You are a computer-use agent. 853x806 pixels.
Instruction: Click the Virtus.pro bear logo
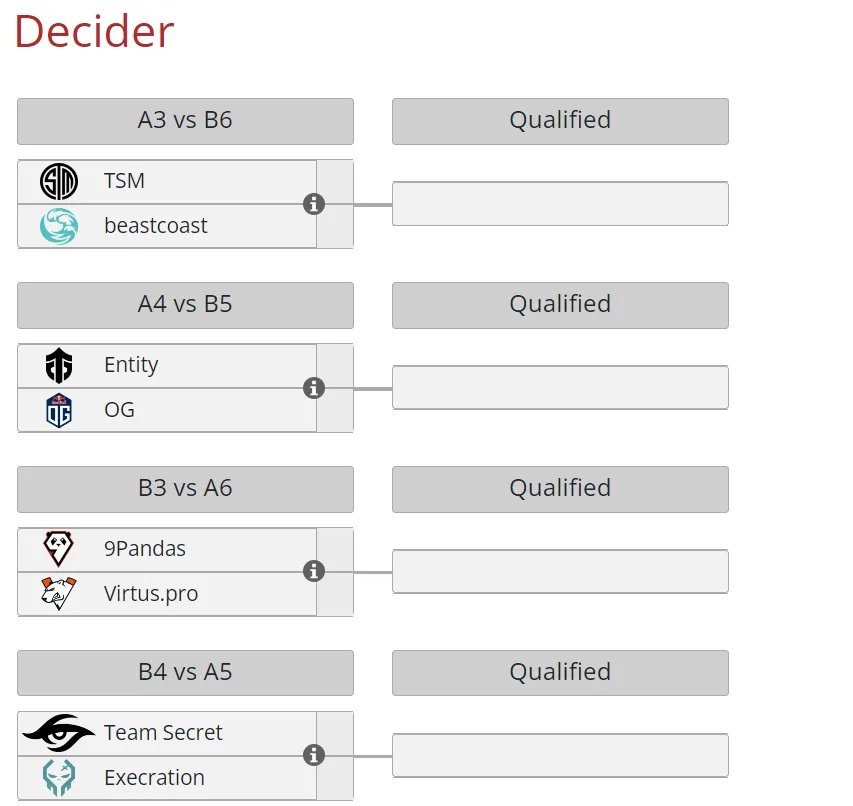[x=59, y=594]
